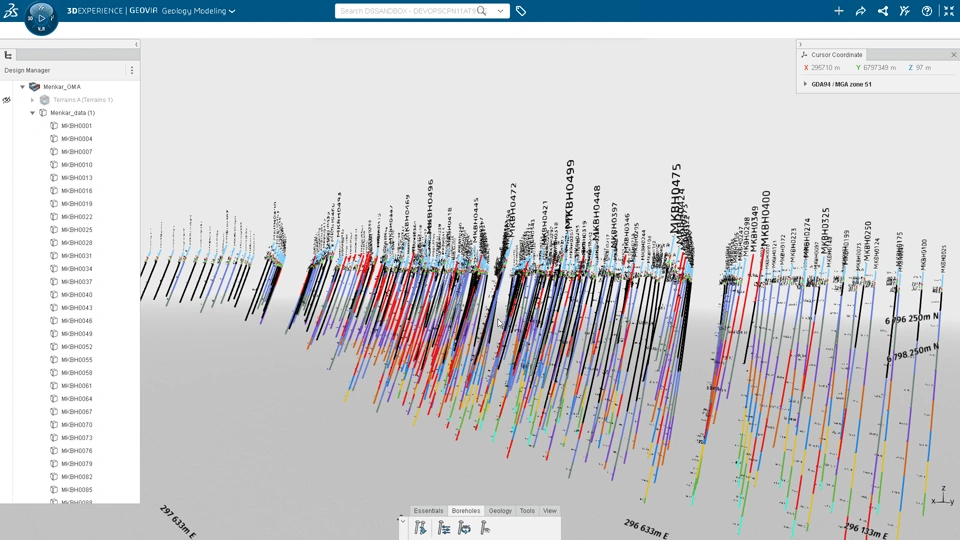Collapse the Menkar_data node
The width and height of the screenshot is (960, 540).
[32, 113]
